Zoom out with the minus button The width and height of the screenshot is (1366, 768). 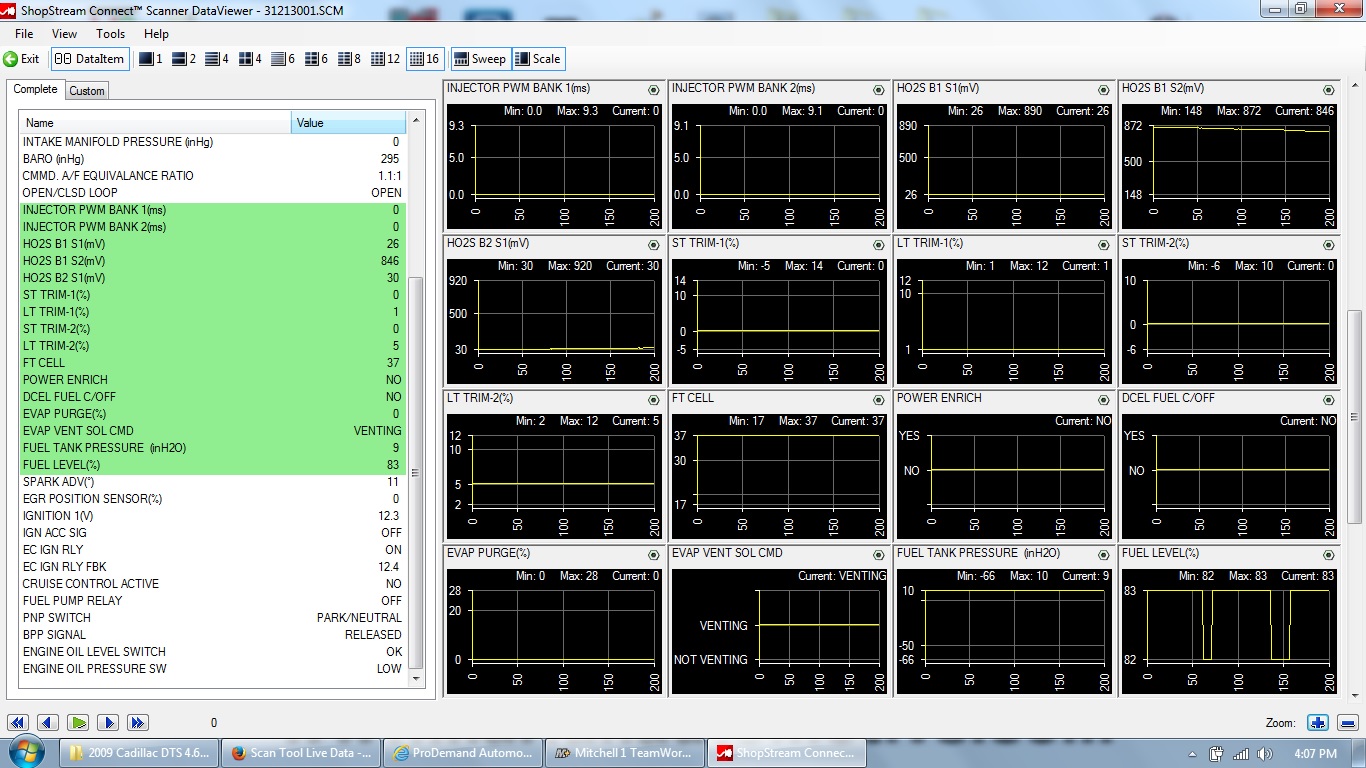tap(1348, 722)
